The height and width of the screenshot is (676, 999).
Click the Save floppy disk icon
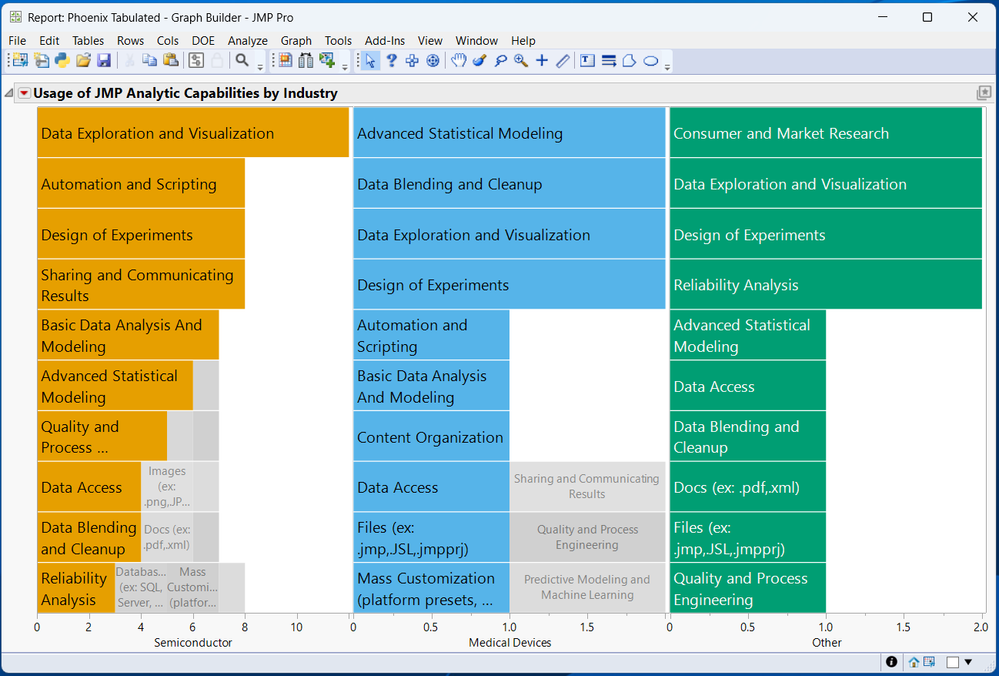104,61
